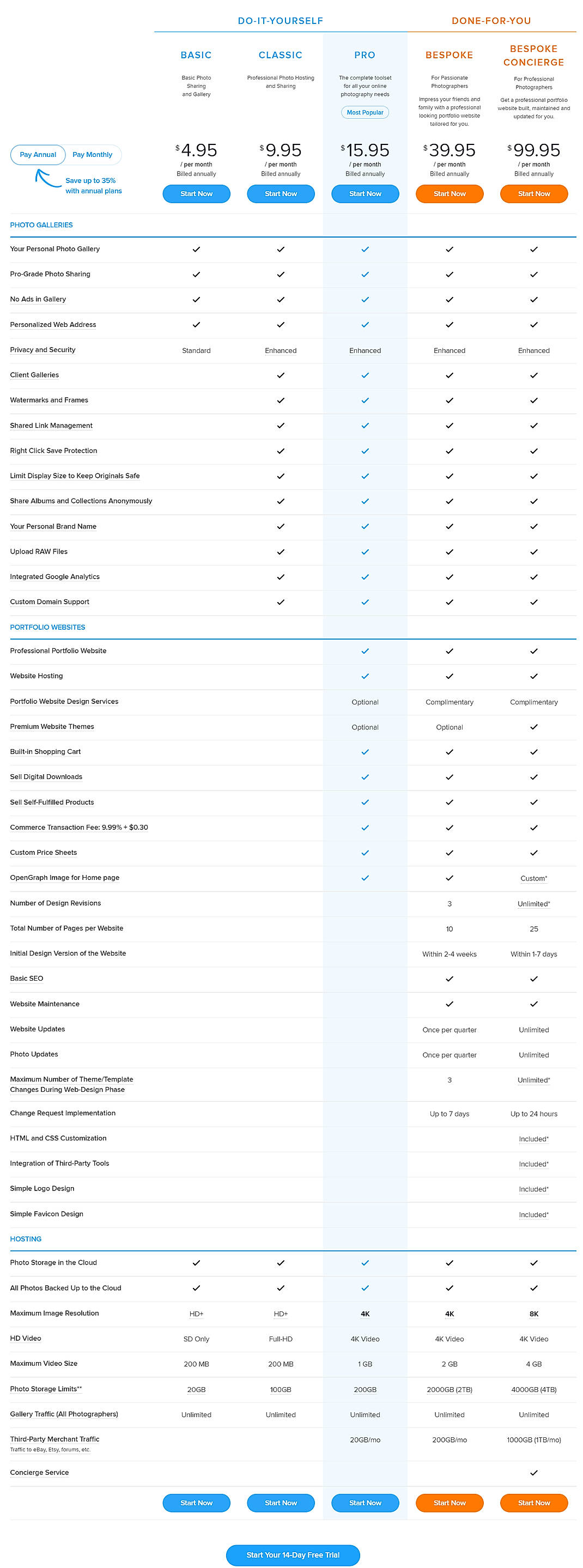The width and height of the screenshot is (583, 1568).
Task: Click Bespoke checkmark next to Website Maintenance
Action: point(449,1004)
